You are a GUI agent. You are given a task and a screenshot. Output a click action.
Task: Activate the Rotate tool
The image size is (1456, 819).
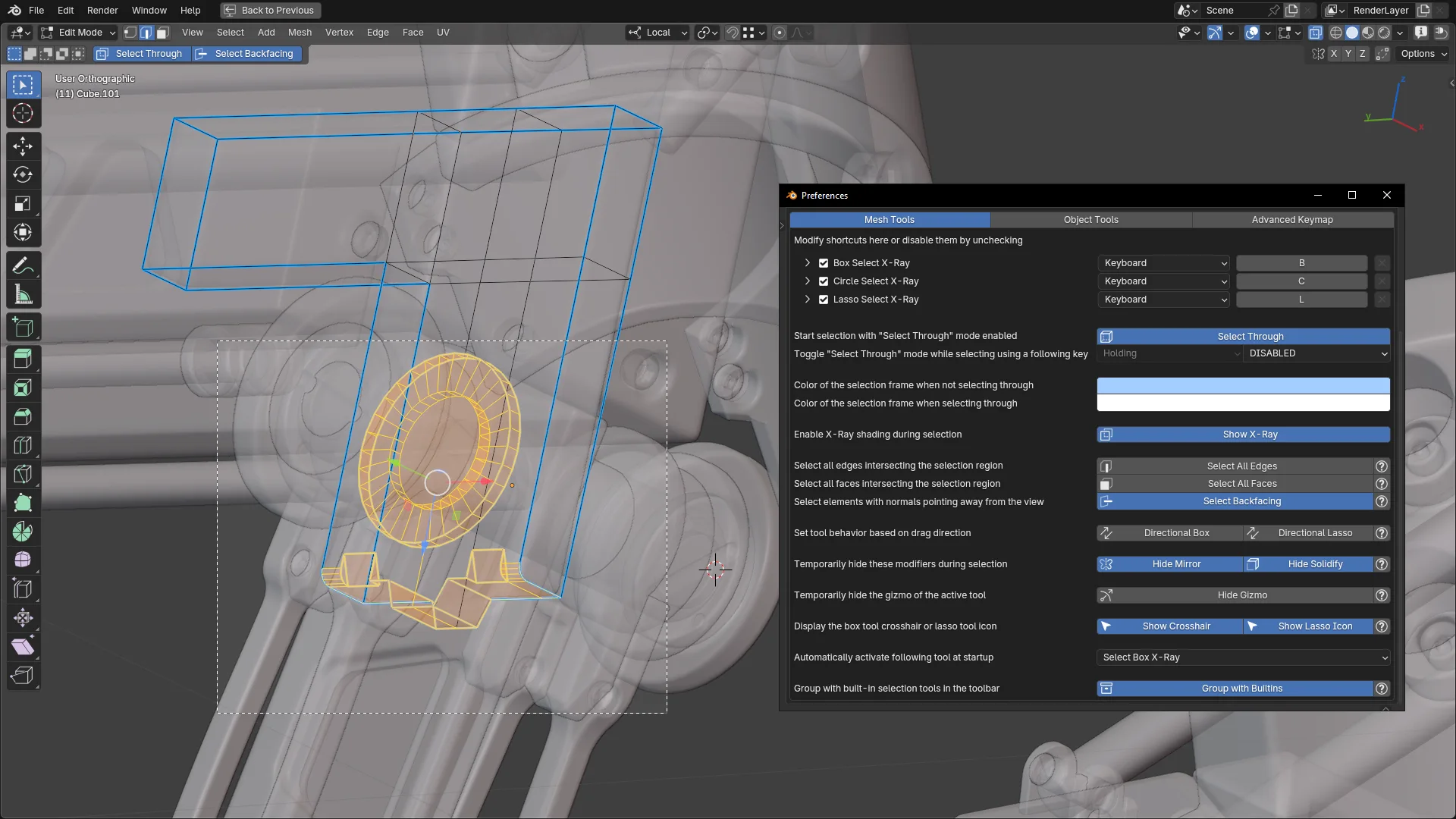tap(23, 174)
